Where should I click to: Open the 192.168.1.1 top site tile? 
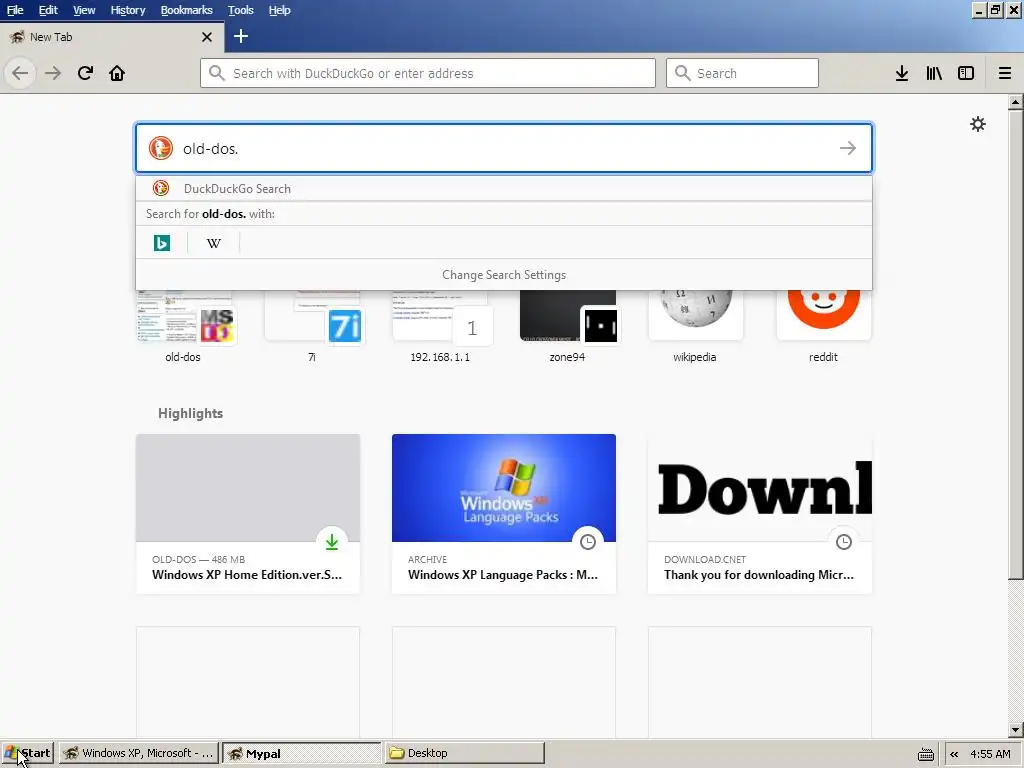click(x=440, y=327)
